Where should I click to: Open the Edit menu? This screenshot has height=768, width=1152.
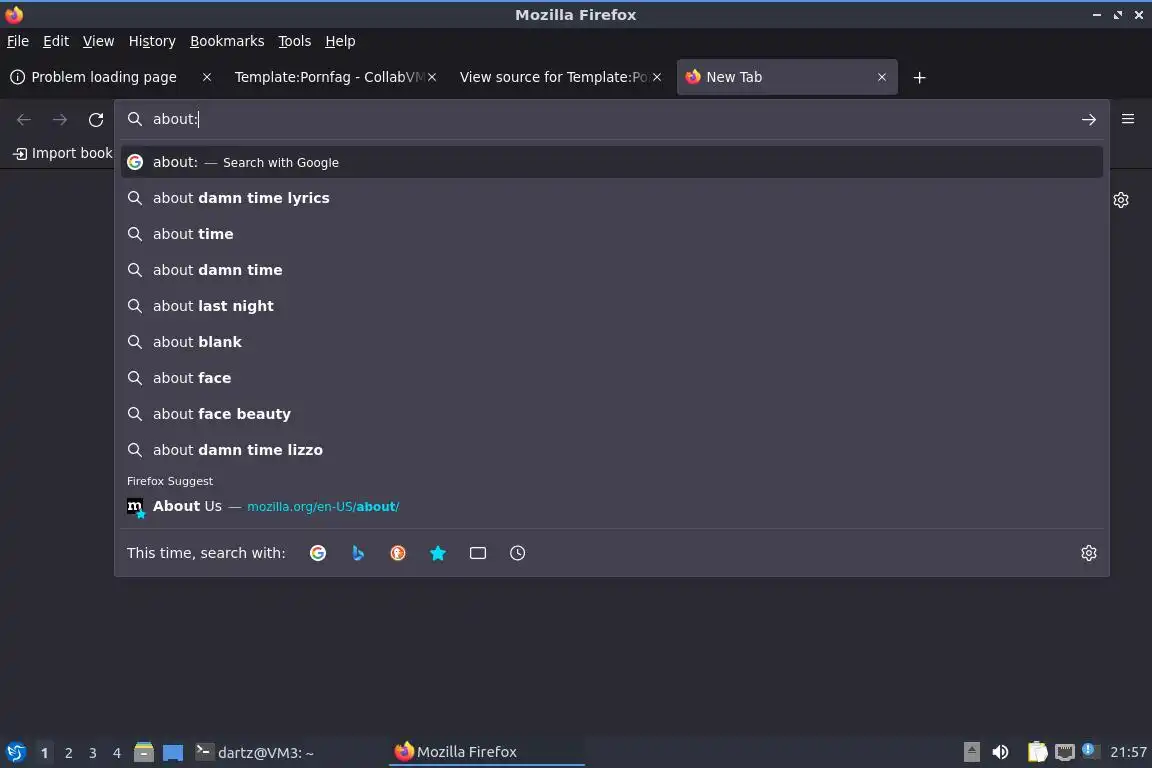coord(56,41)
